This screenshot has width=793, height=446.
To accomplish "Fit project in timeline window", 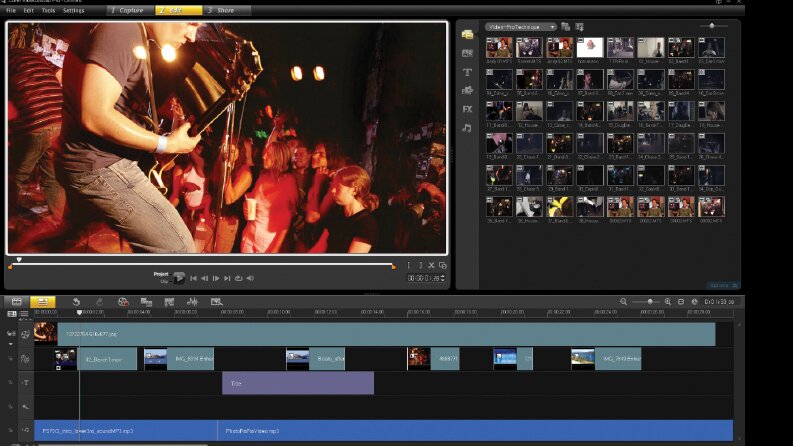I will tap(681, 302).
